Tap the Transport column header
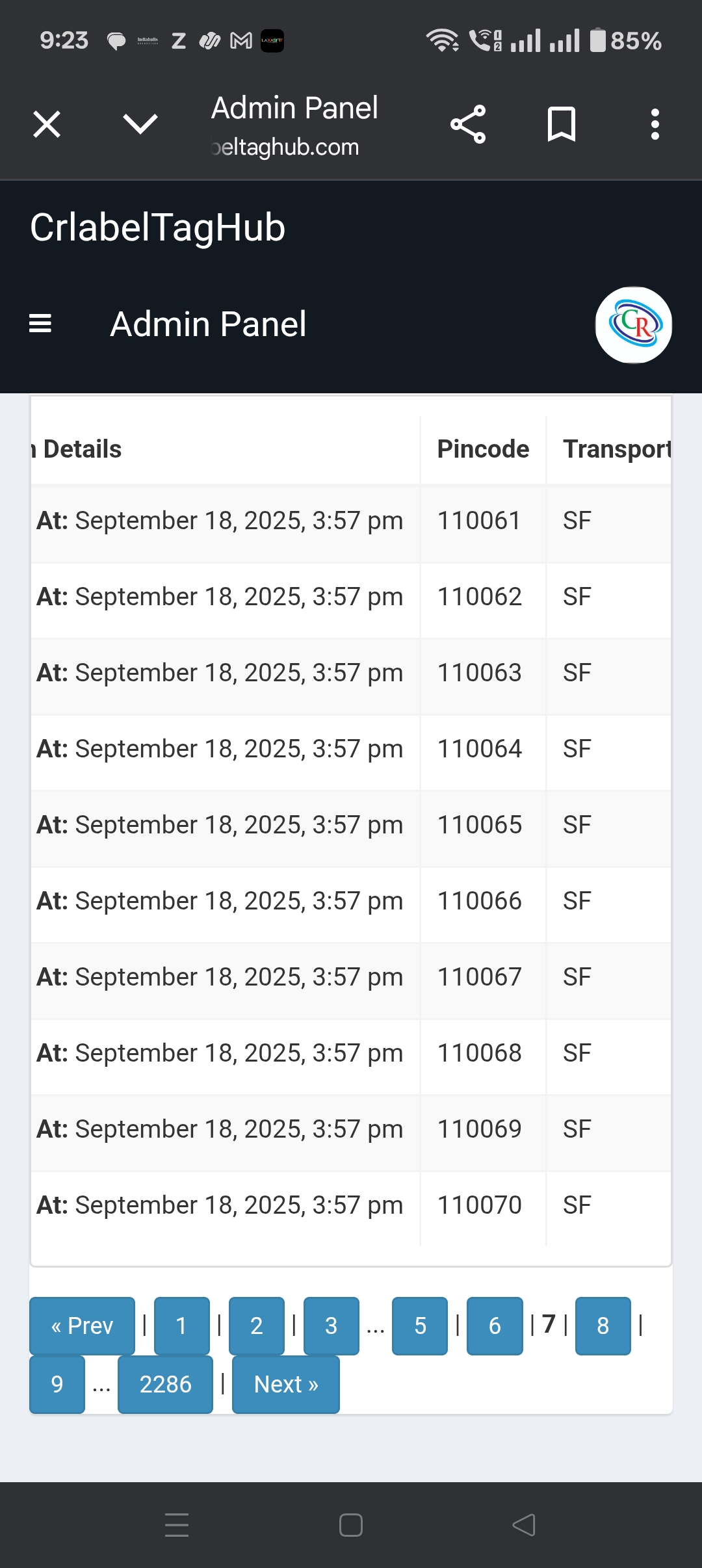Screen dimensions: 702x1568 tap(616, 449)
